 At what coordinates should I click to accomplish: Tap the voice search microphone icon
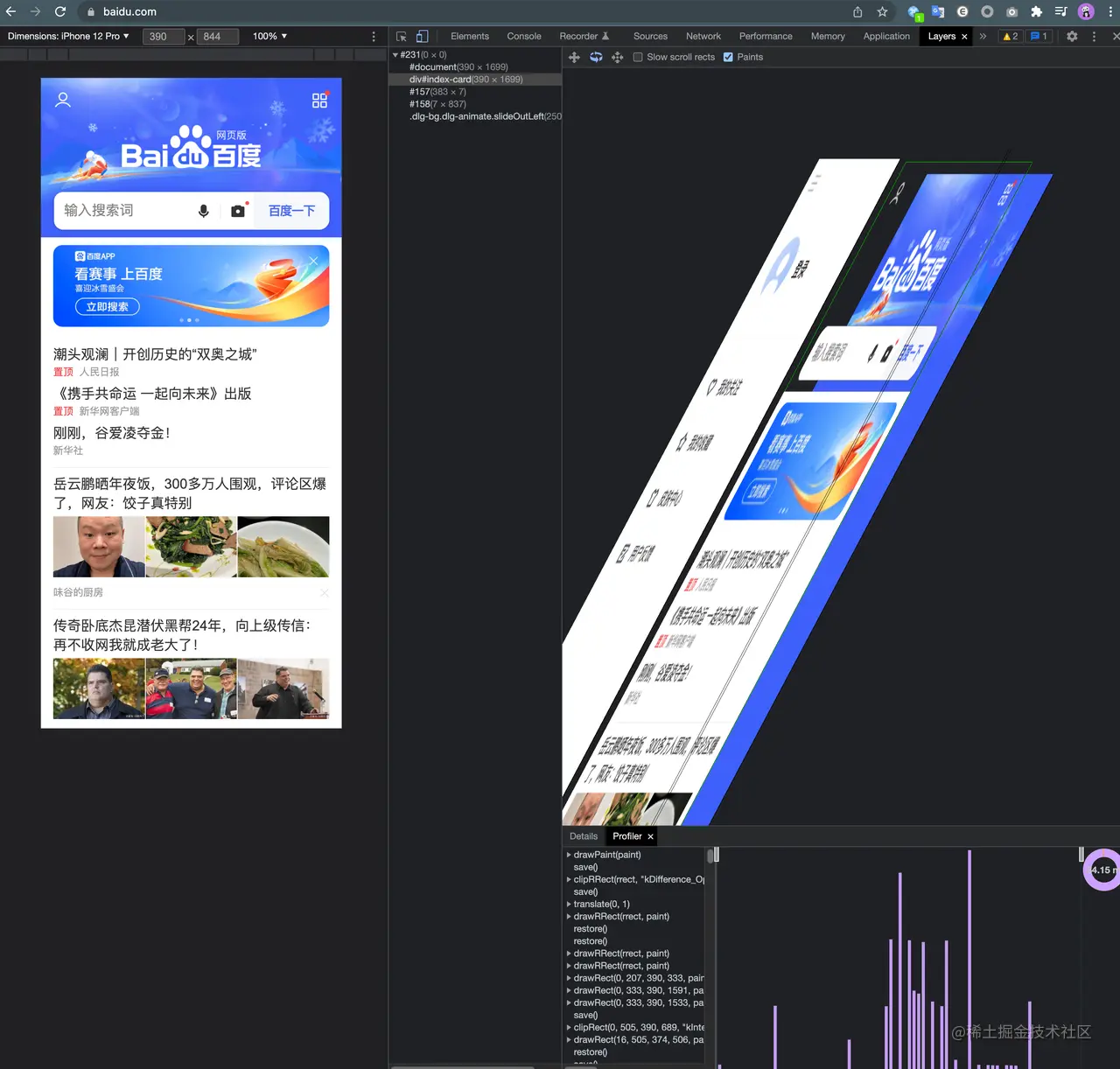pyautogui.click(x=204, y=211)
